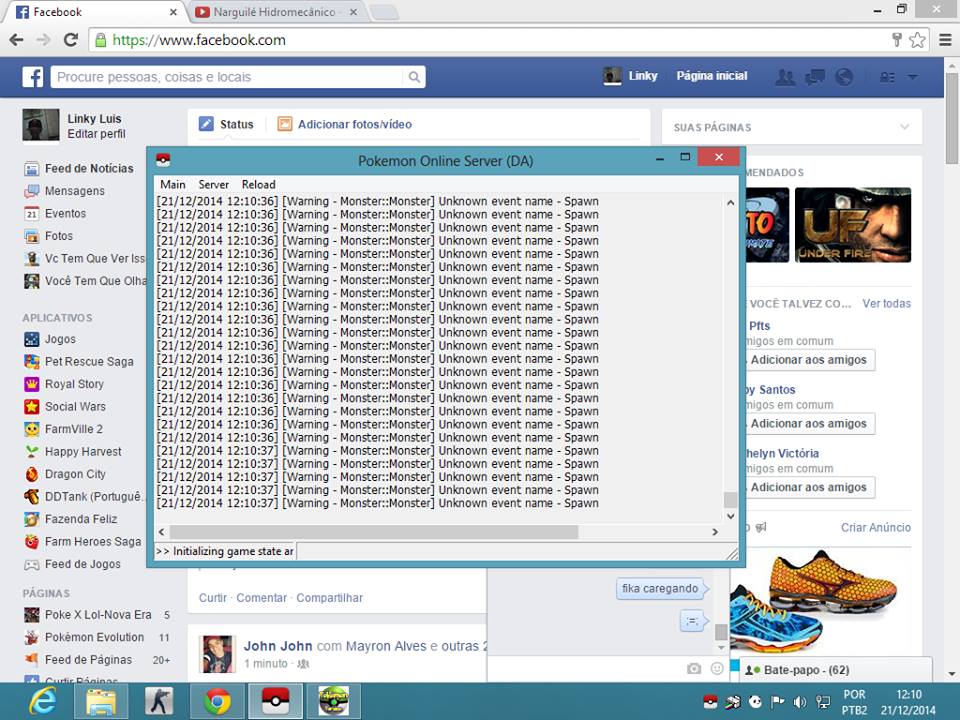
Task: Switch to the Narguilé Hidromecânico tab
Action: 276,12
